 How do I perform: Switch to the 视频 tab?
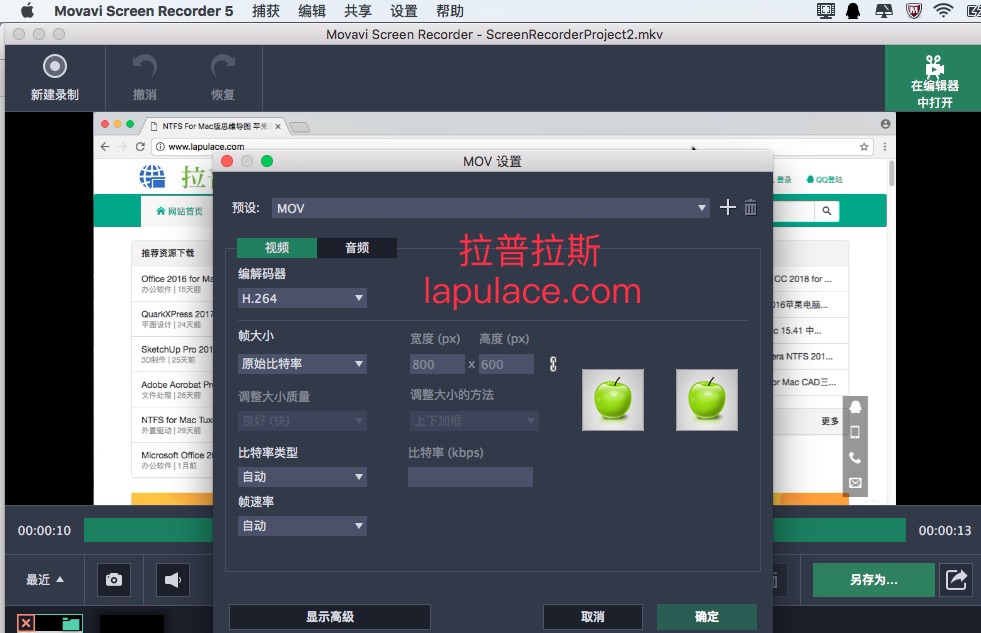(277, 248)
